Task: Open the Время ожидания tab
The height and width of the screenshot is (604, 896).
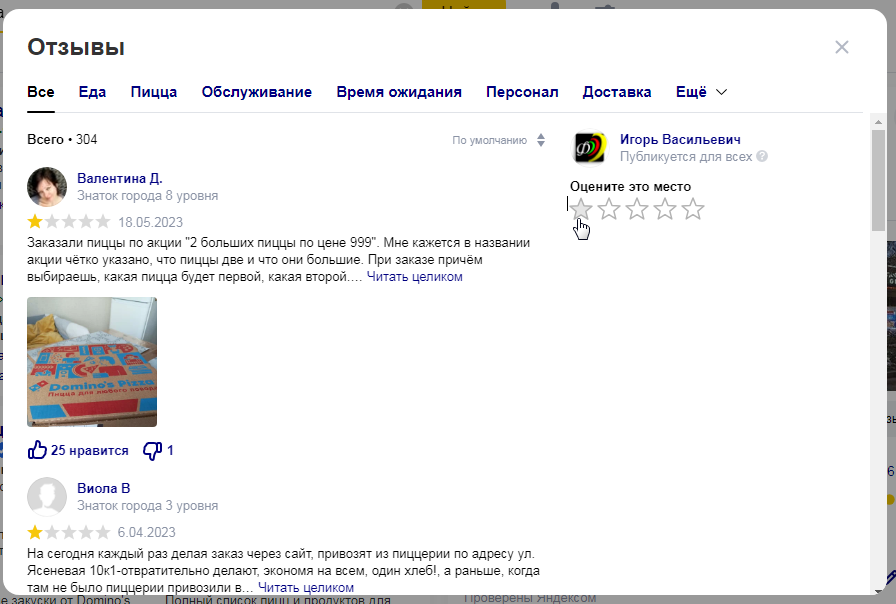Action: pos(399,92)
